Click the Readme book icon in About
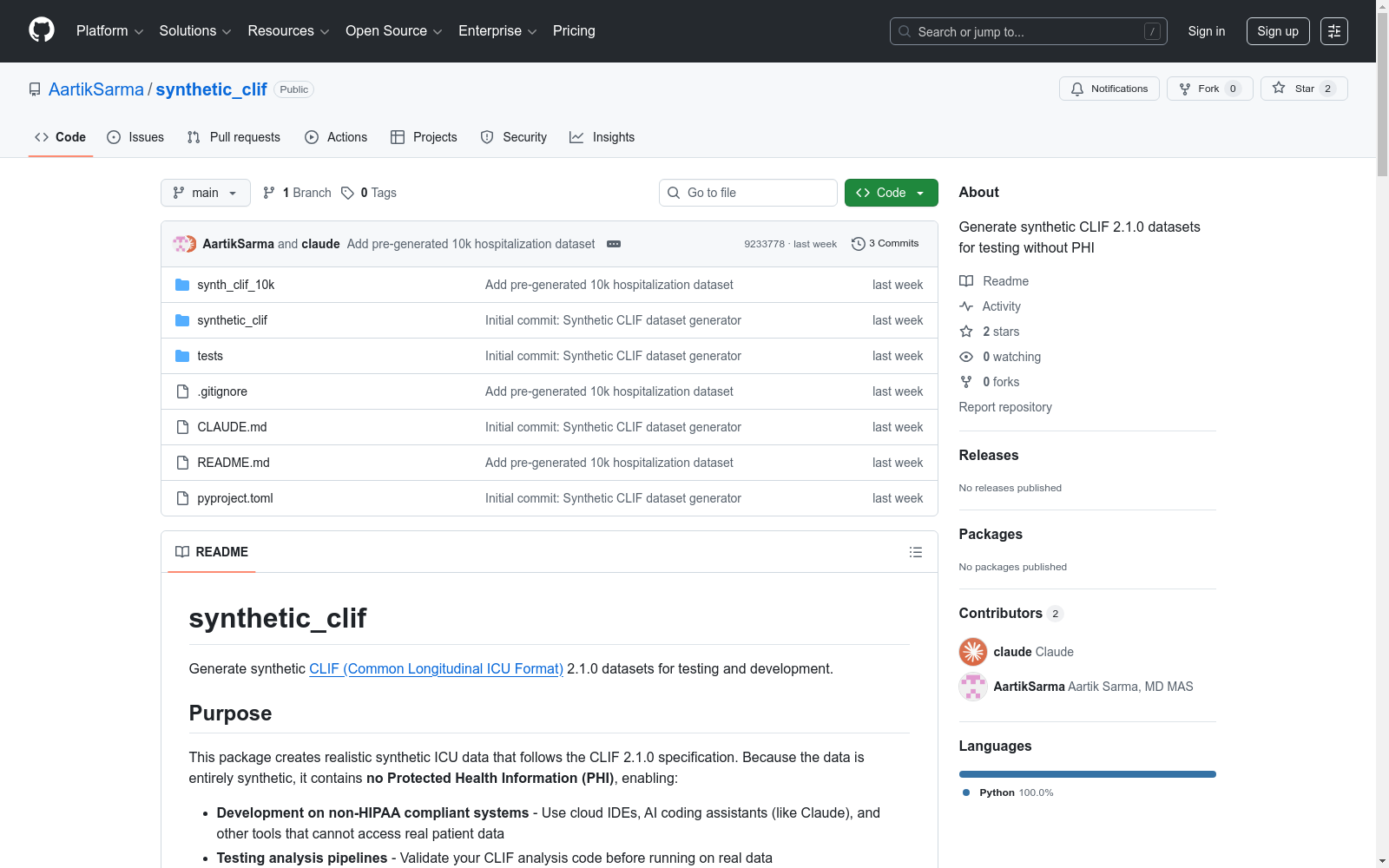 click(x=966, y=281)
